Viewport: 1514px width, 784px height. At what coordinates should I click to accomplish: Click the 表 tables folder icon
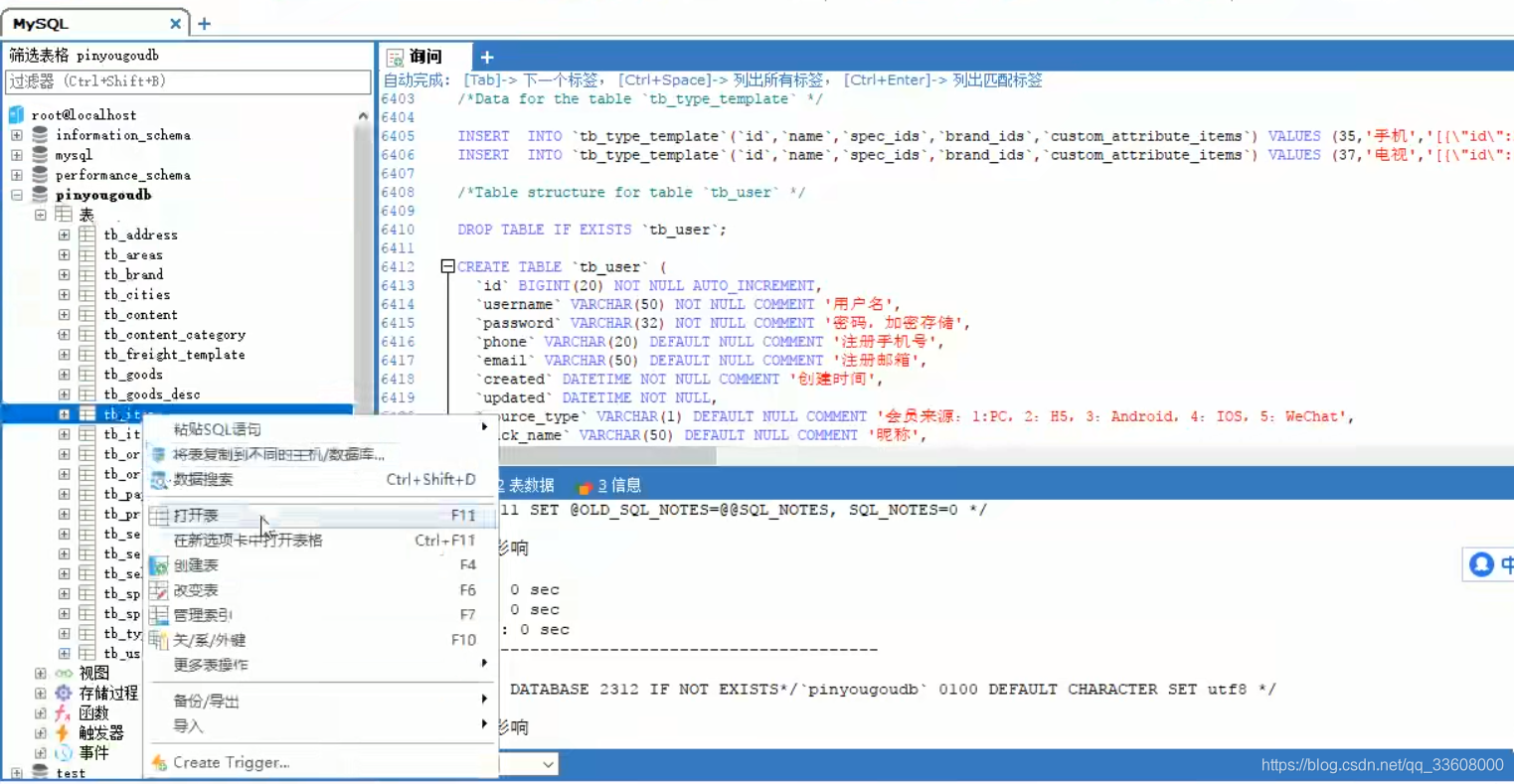point(64,215)
